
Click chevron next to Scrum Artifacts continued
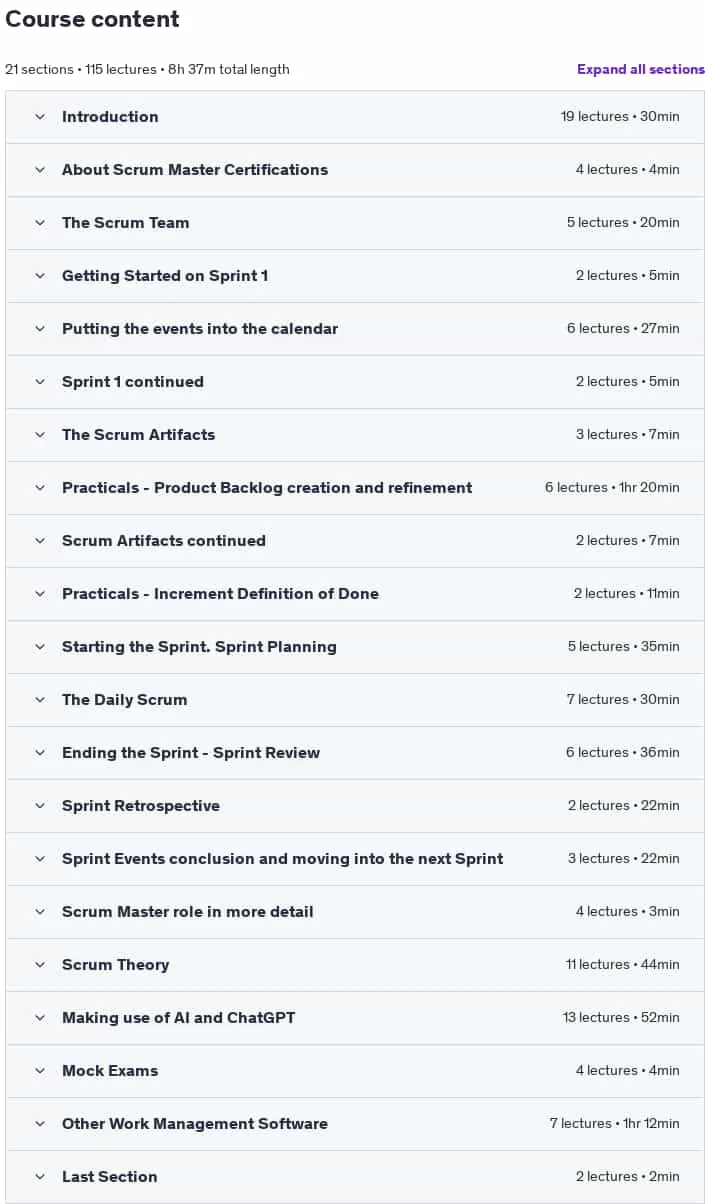(40, 540)
